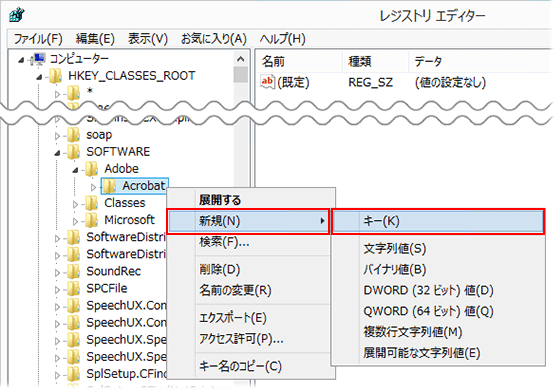Click the Registry Editor app icon in title bar
Image resolution: width=556 pixels, height=390 pixels.
tap(17, 15)
